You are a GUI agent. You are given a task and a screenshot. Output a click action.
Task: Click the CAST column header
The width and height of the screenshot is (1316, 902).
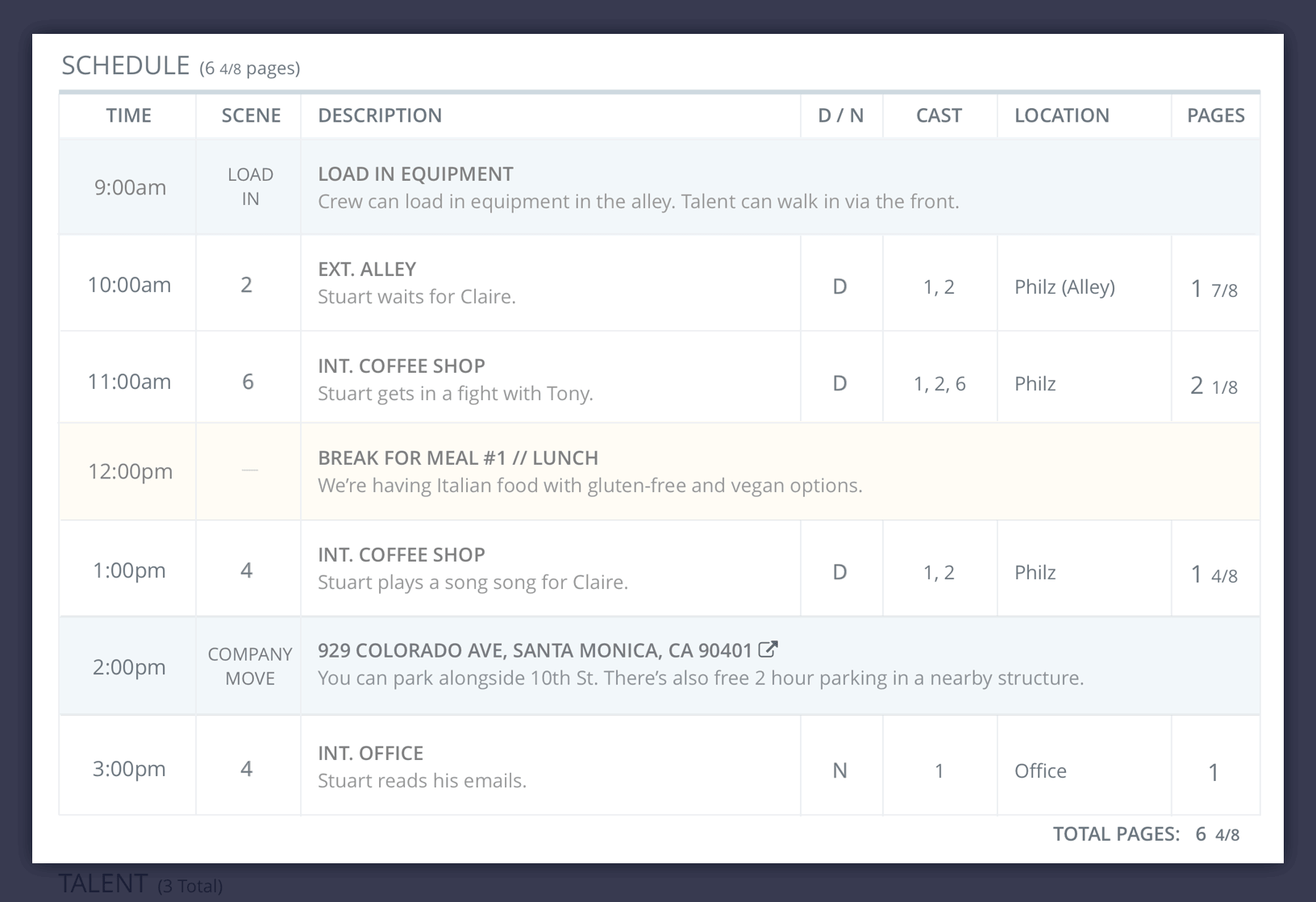point(939,115)
